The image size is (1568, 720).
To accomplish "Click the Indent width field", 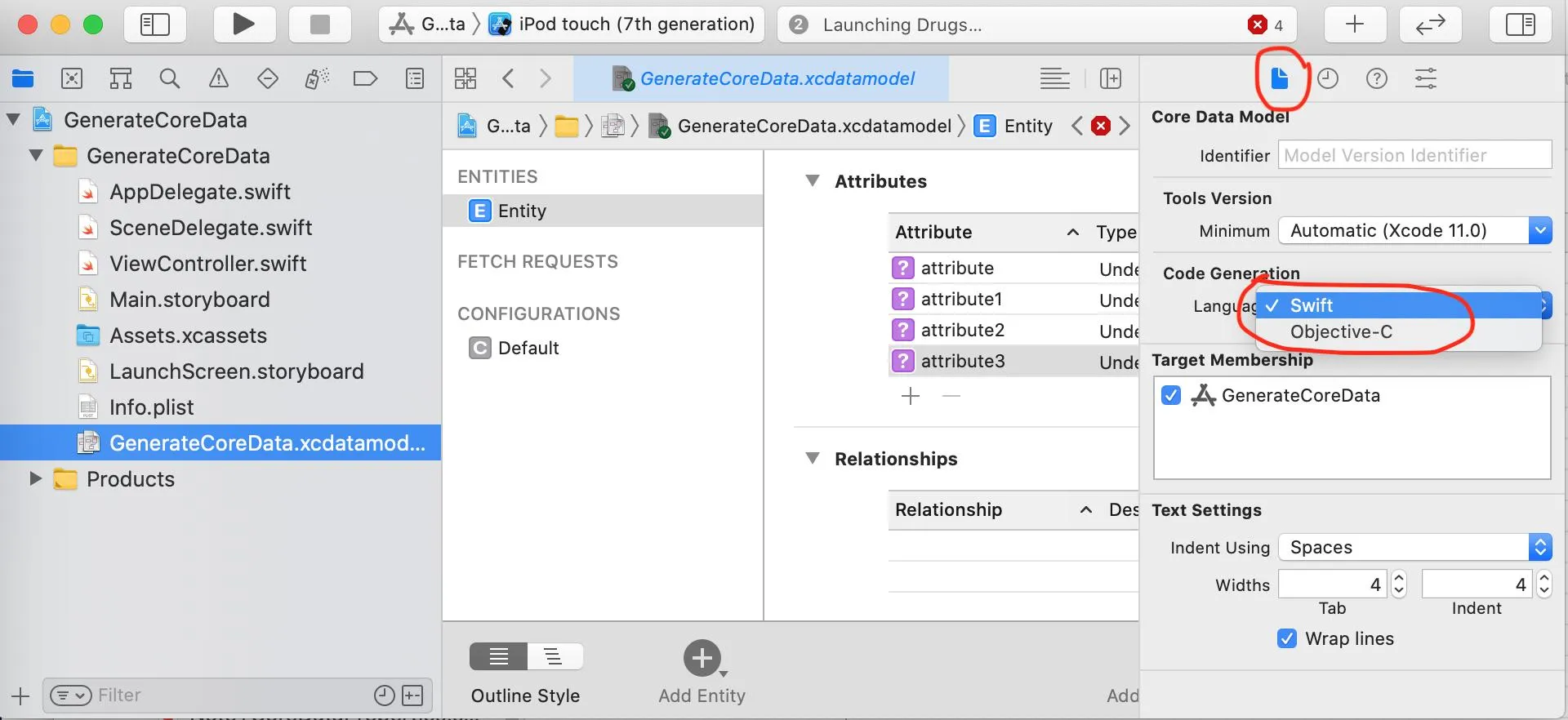I will 1477,584.
